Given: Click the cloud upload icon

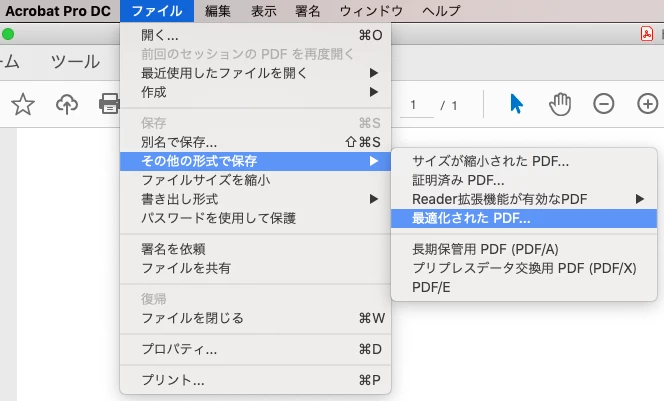Looking at the screenshot, I should pos(67,104).
